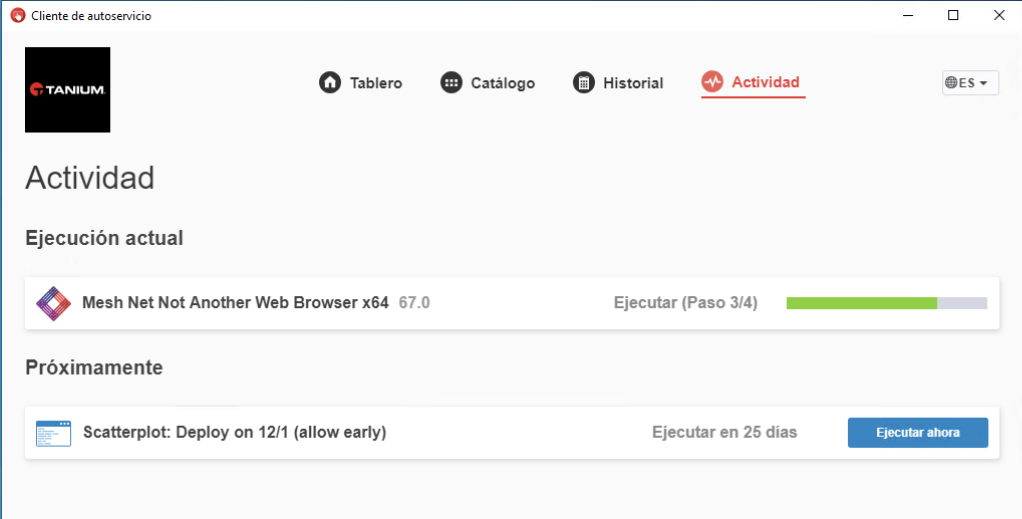
Task: Click the Actividad pulse icon
Action: [712, 83]
